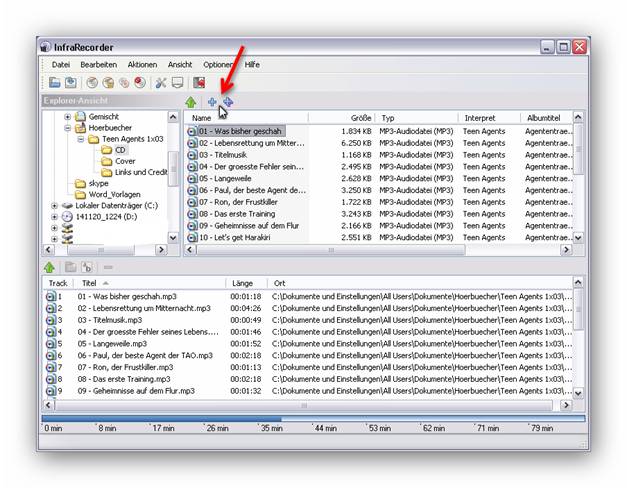Open the Bearbeiten menu
Image resolution: width=627 pixels, height=488 pixels.
pyautogui.click(x=98, y=64)
